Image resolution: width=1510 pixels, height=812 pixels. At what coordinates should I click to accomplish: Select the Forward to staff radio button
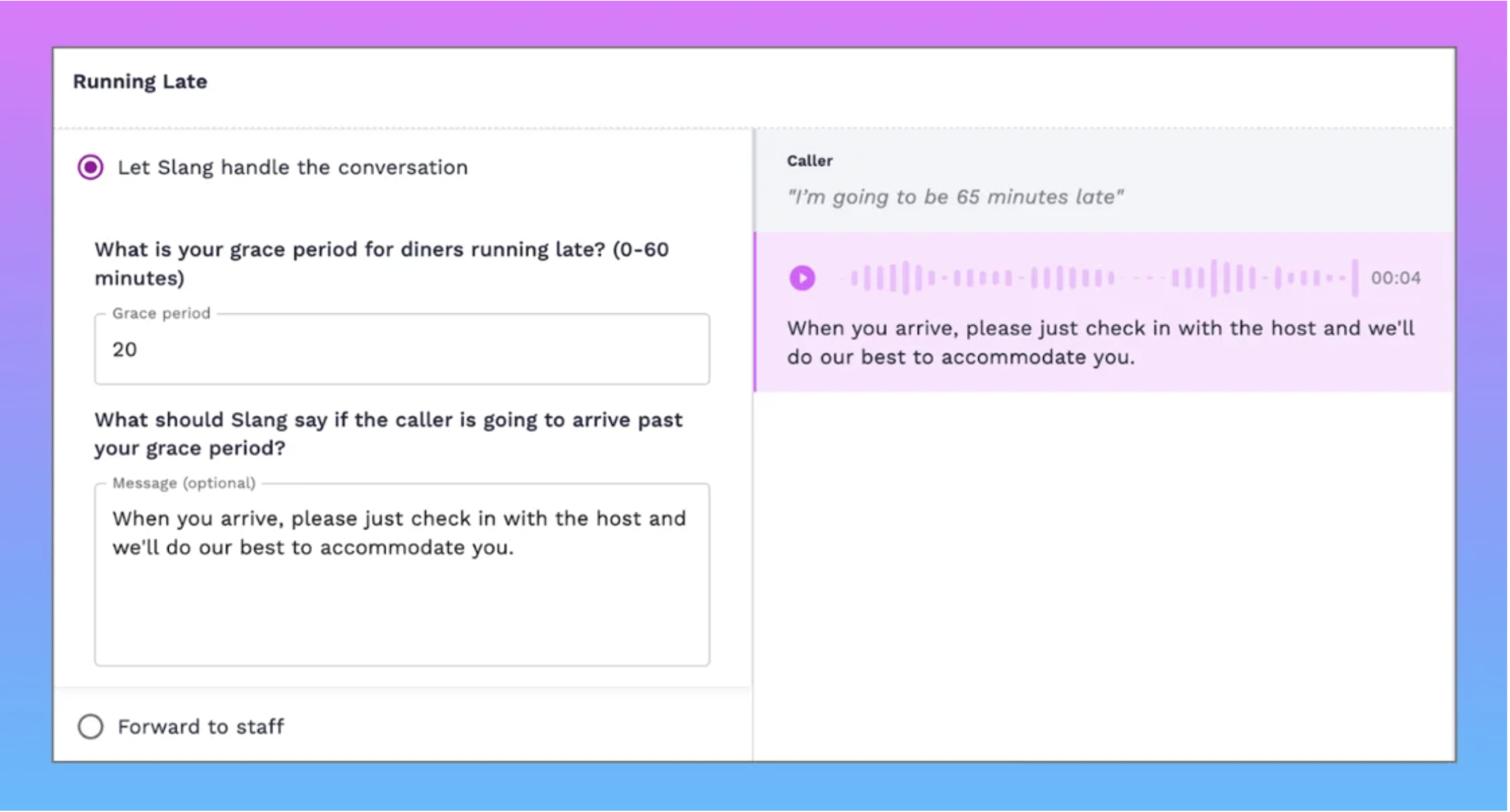pos(91,727)
